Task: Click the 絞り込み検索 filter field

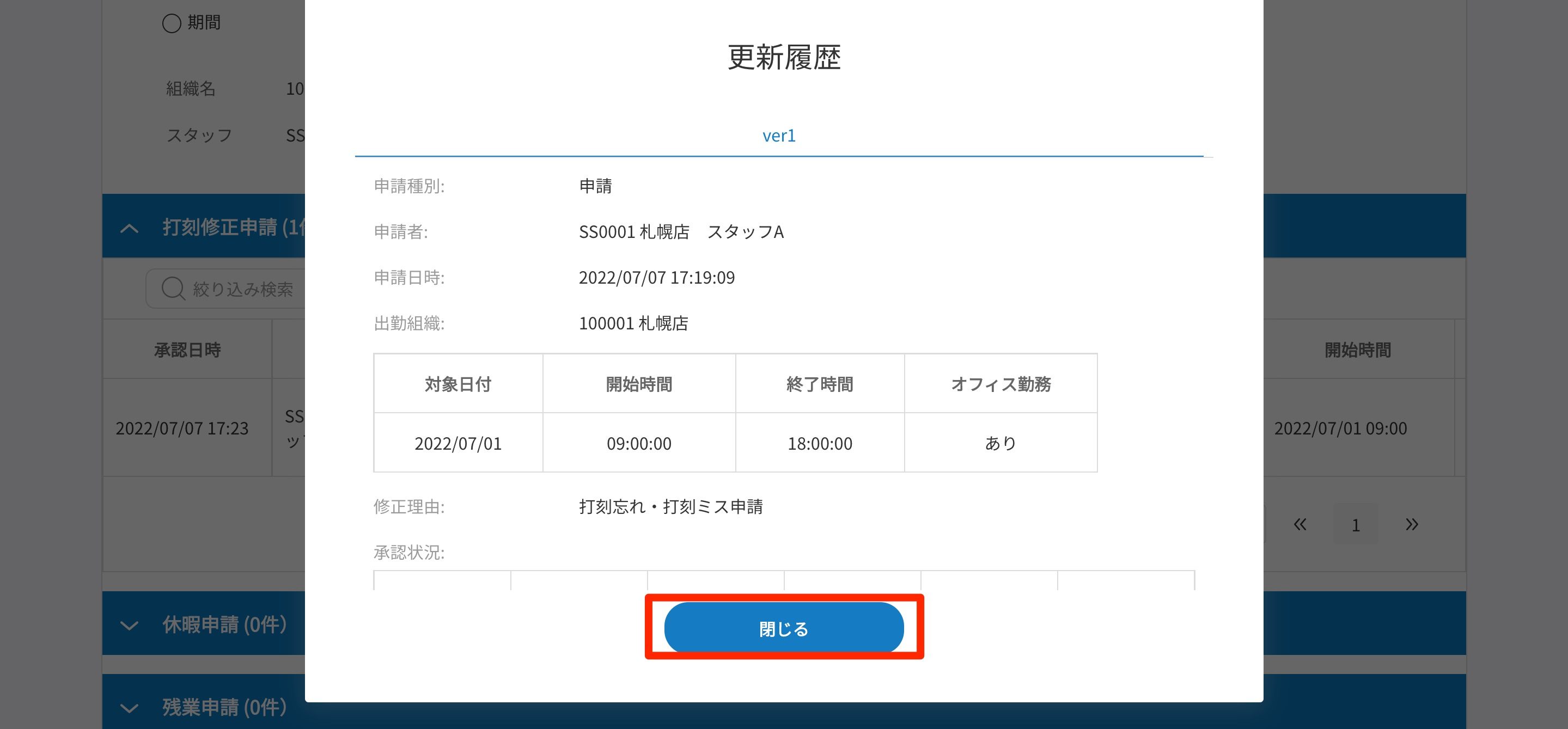Action: pos(243,289)
